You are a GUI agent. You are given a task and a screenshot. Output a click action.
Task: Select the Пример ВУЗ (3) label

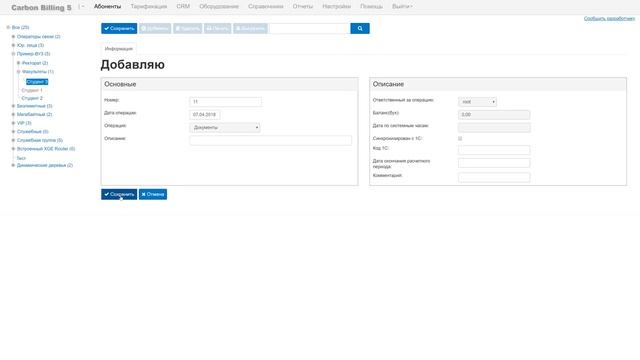[33, 54]
